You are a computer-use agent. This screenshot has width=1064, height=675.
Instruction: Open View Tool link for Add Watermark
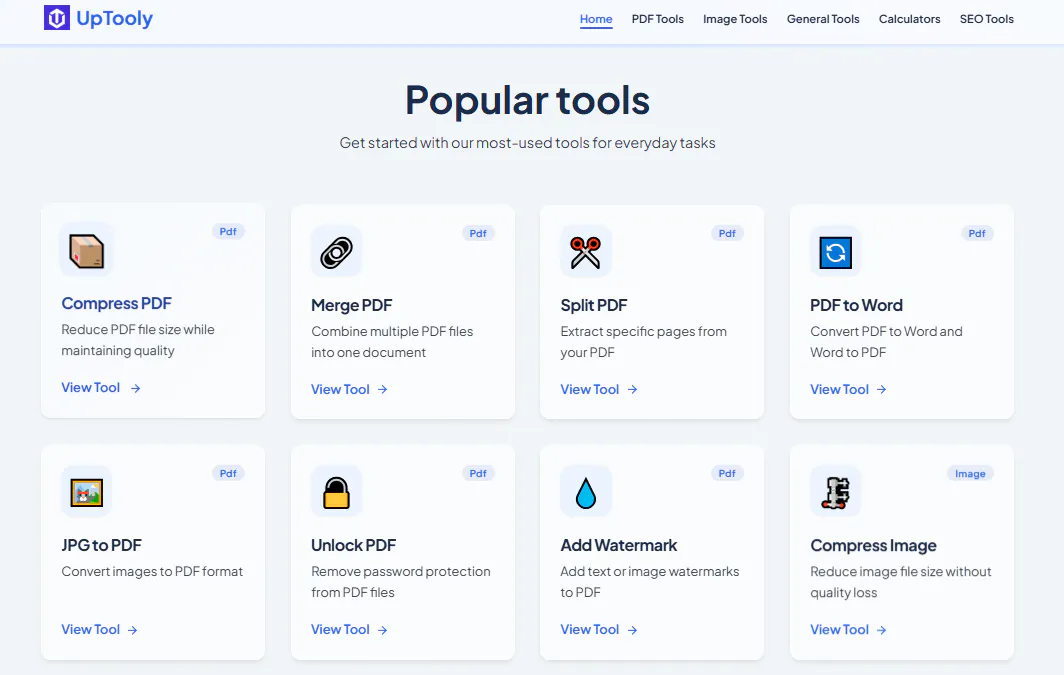pyautogui.click(x=599, y=630)
